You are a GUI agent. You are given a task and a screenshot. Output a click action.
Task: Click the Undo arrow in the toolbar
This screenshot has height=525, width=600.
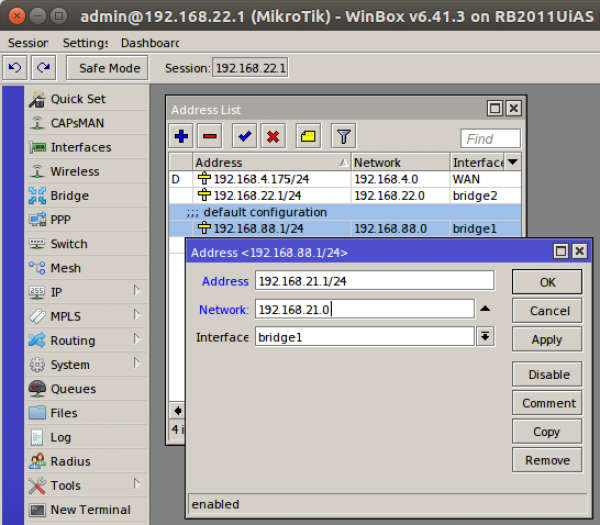(x=15, y=68)
